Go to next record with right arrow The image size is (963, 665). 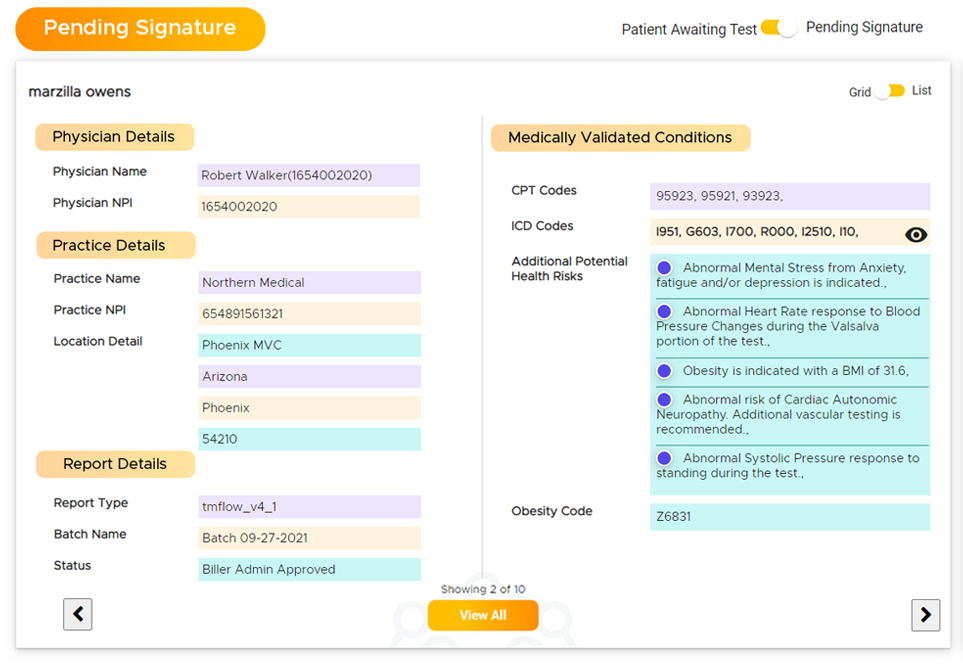(x=925, y=615)
